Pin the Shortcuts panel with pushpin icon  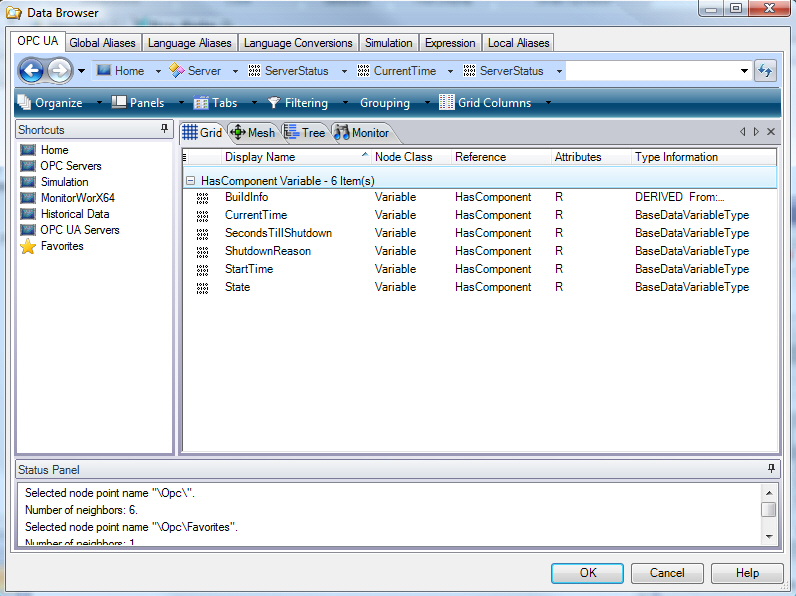(x=164, y=130)
